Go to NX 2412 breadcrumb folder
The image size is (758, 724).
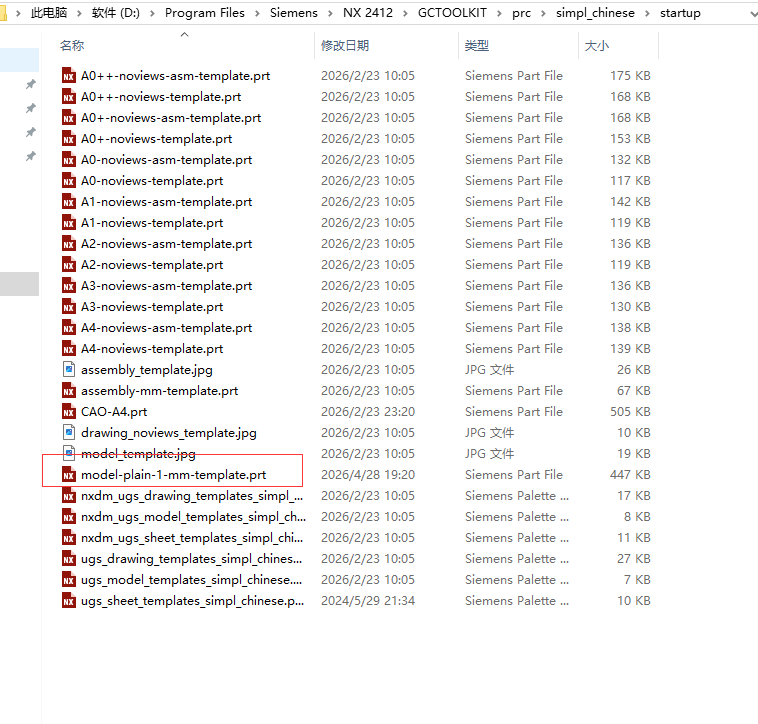coord(368,13)
